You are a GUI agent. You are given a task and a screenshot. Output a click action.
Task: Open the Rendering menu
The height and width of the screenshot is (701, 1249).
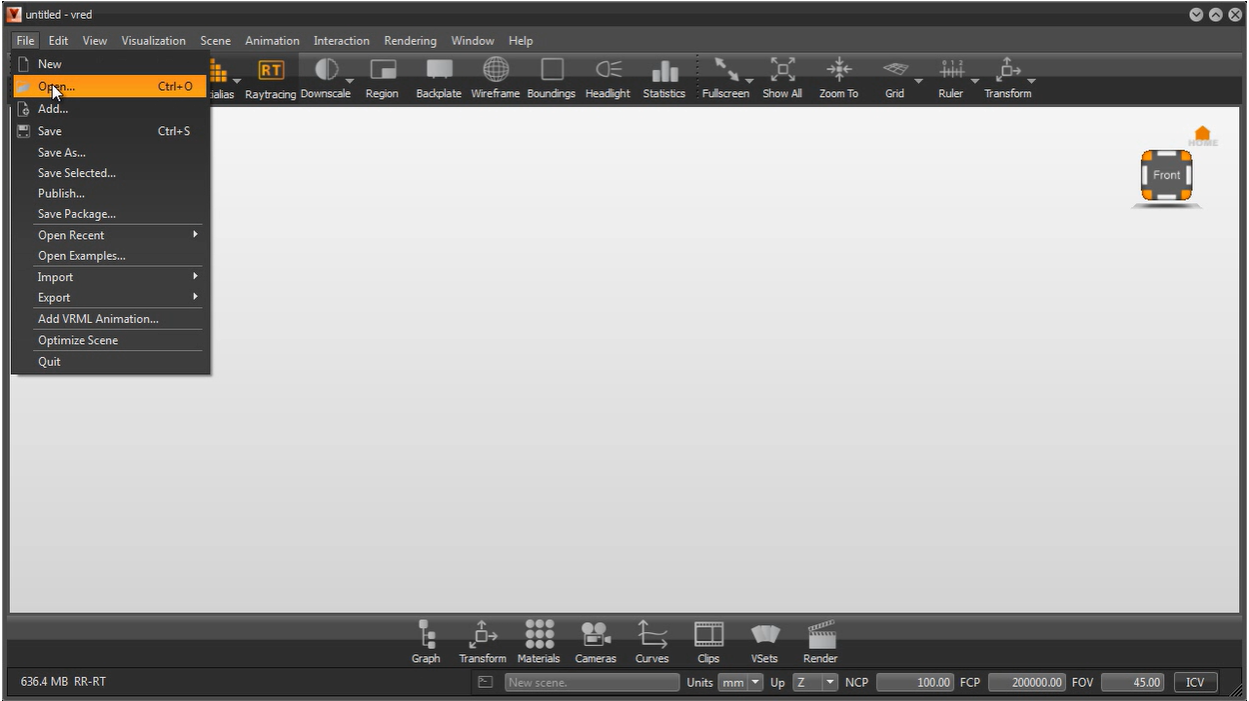click(x=410, y=41)
